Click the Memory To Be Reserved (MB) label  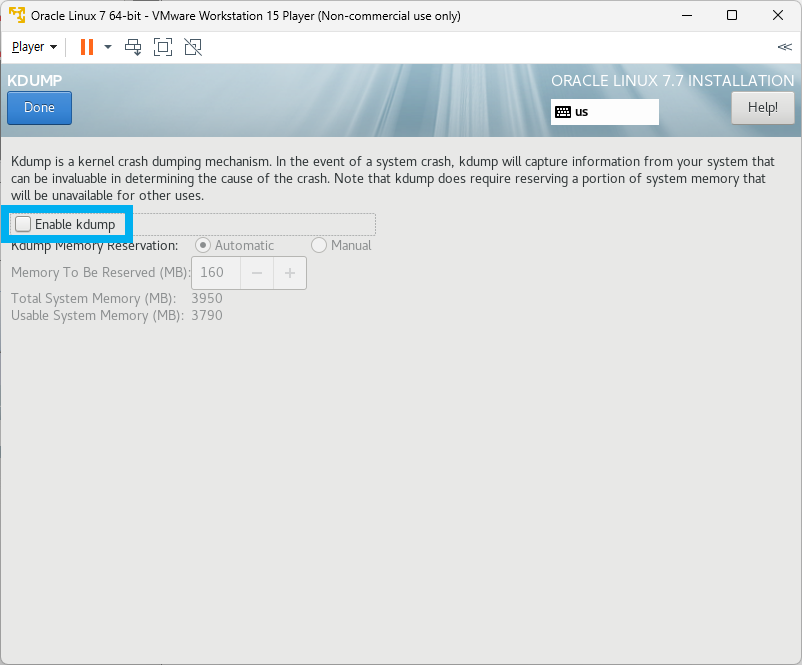point(100,273)
